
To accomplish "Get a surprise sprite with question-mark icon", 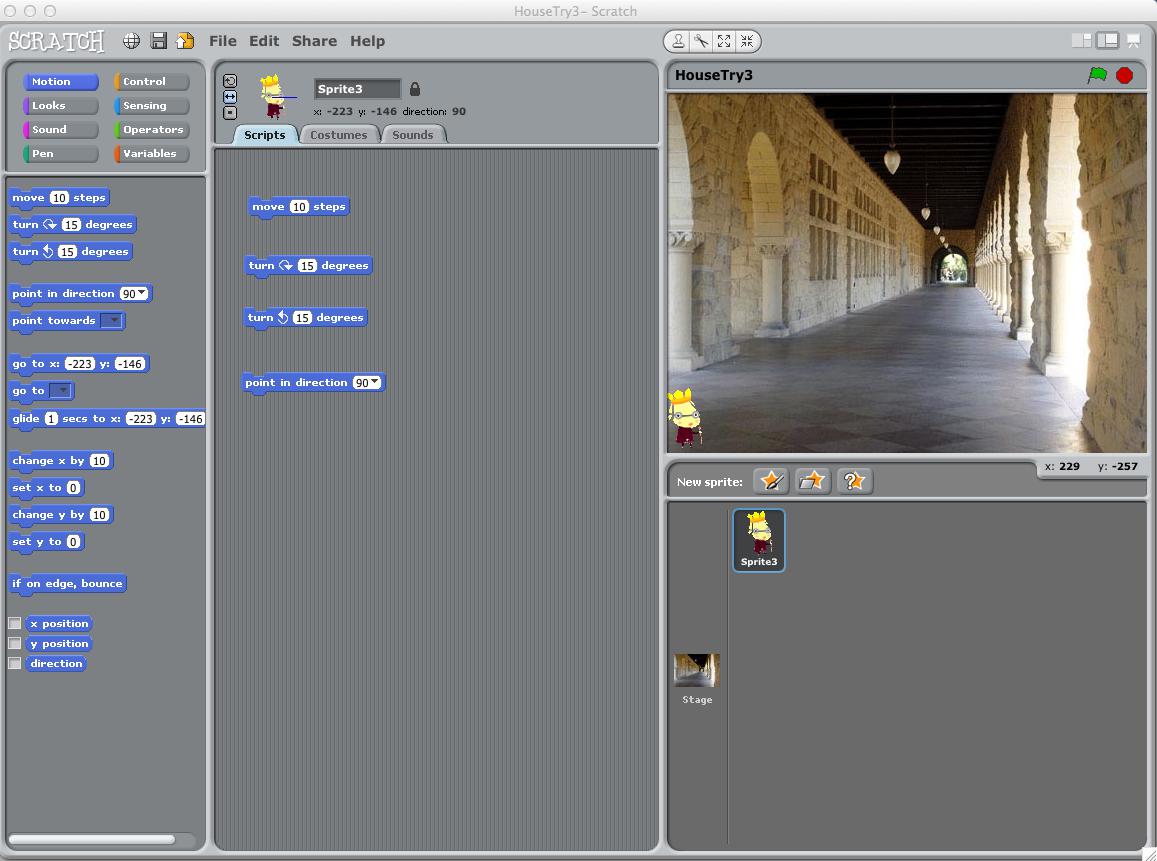I will tap(854, 481).
